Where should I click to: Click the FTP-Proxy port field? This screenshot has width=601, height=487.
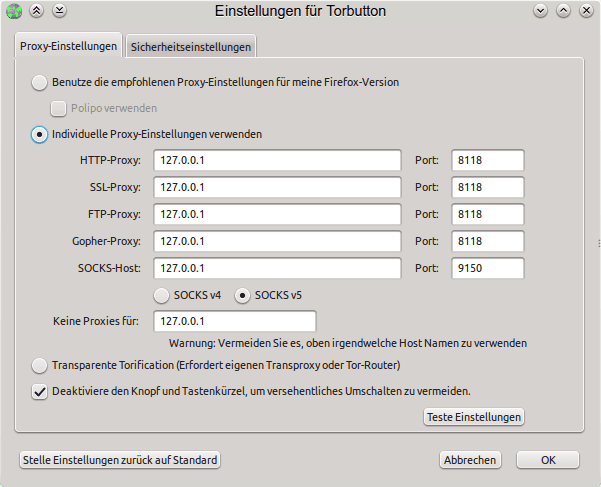[x=488, y=214]
